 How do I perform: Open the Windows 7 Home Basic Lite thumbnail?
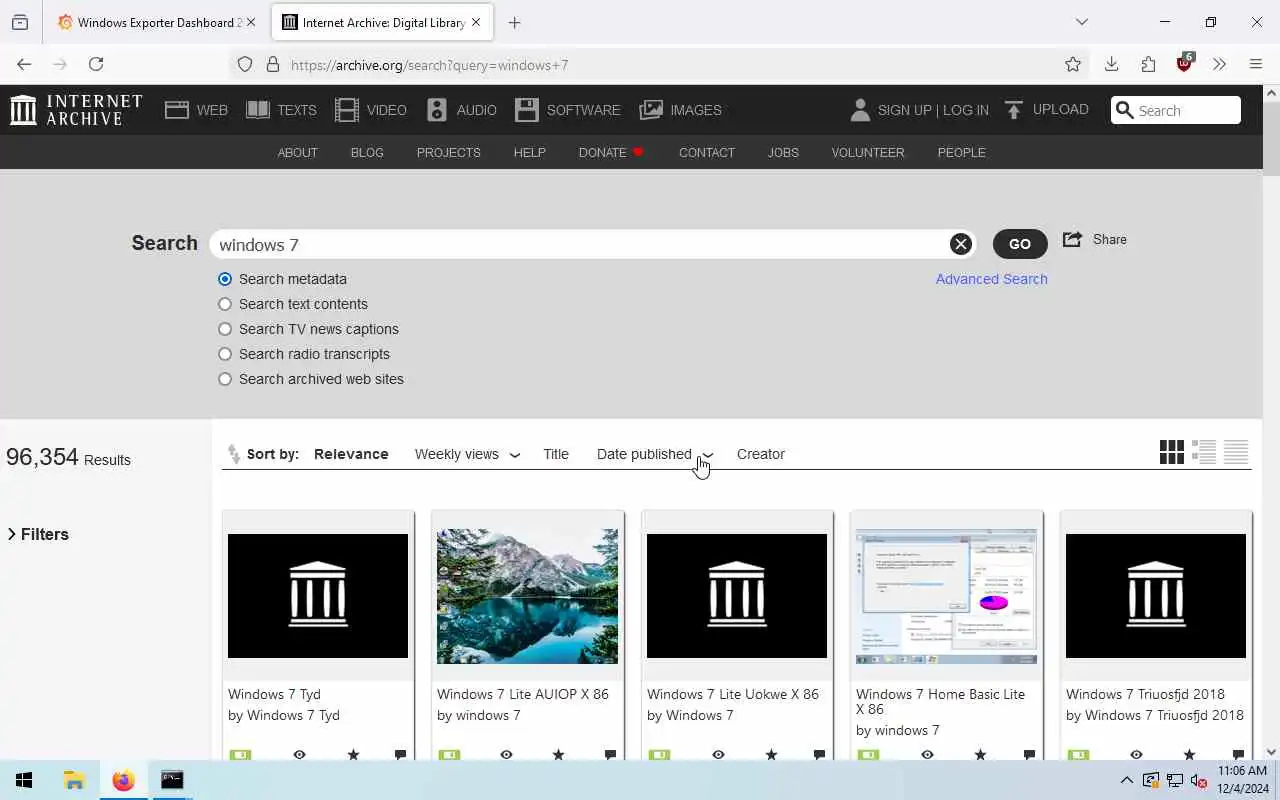click(x=946, y=596)
